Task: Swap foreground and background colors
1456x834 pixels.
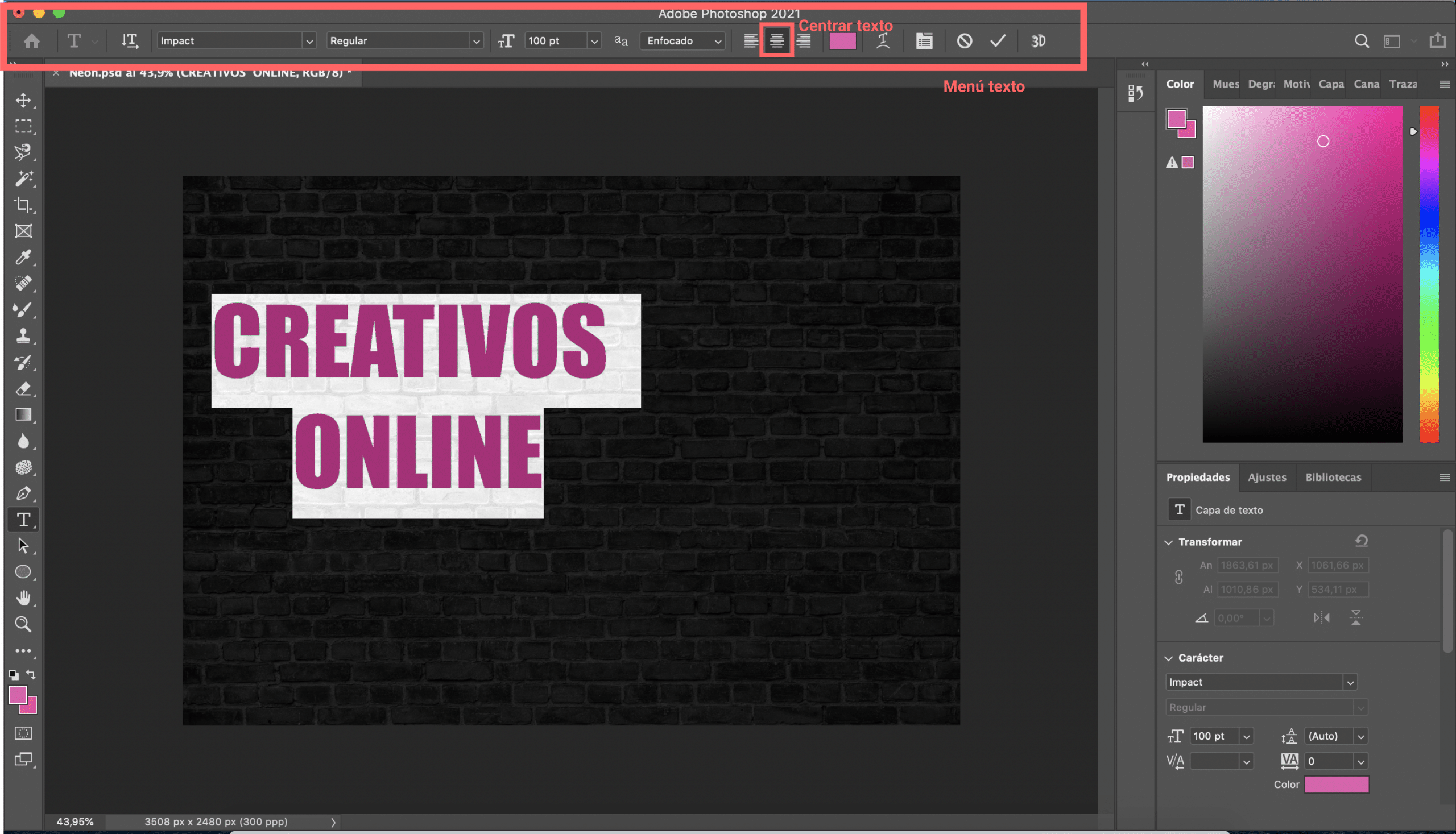Action: (31, 674)
